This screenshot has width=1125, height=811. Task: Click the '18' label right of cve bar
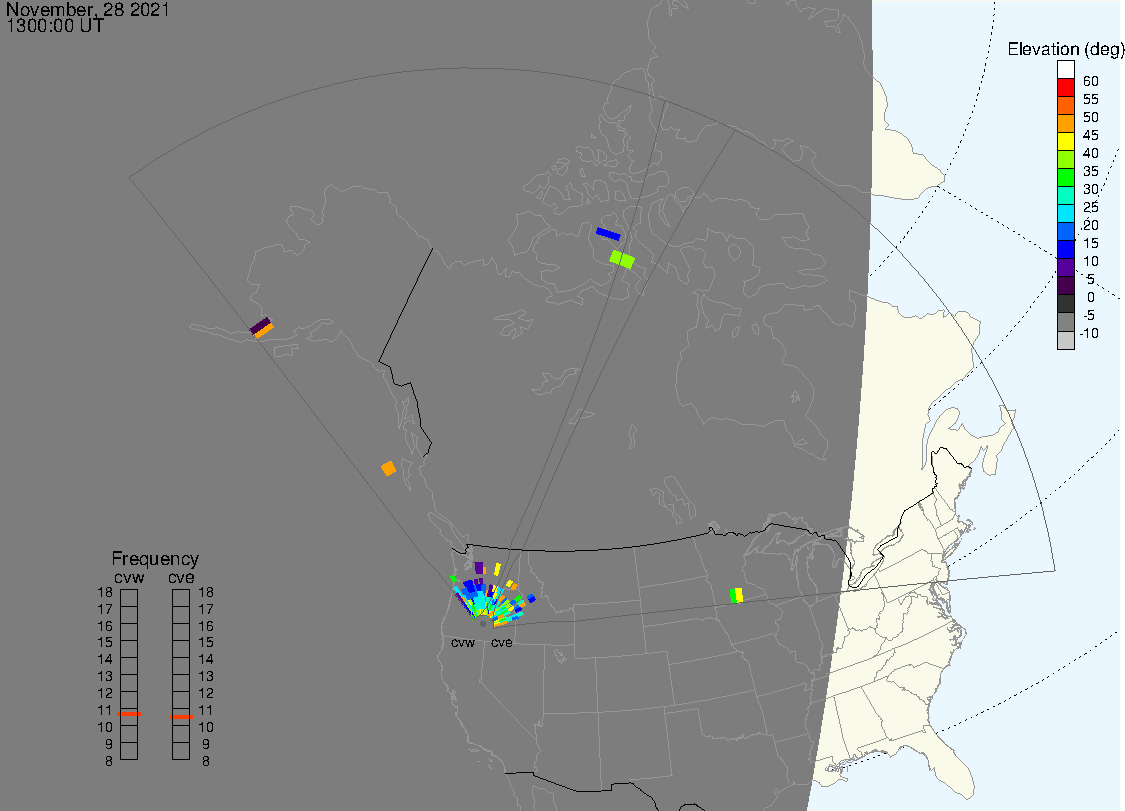(206, 593)
